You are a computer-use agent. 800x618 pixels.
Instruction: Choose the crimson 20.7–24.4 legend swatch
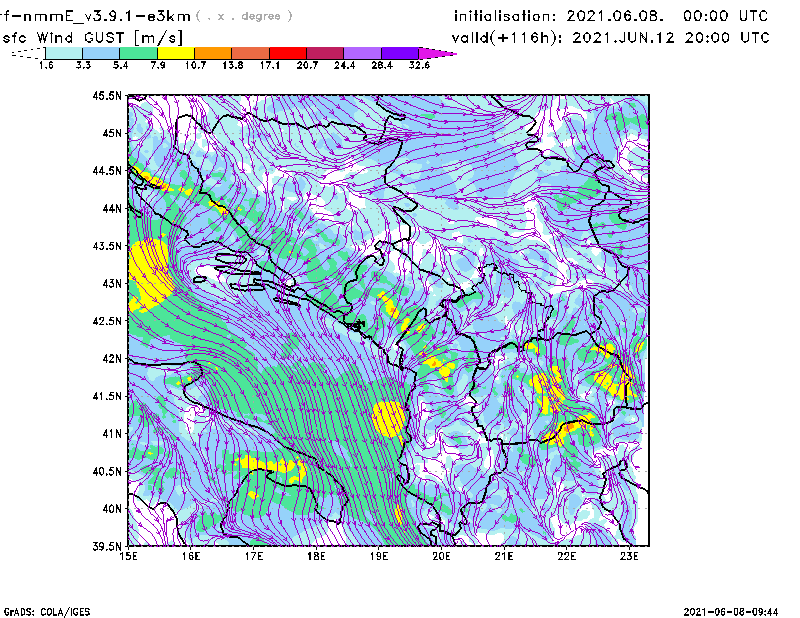(325, 53)
